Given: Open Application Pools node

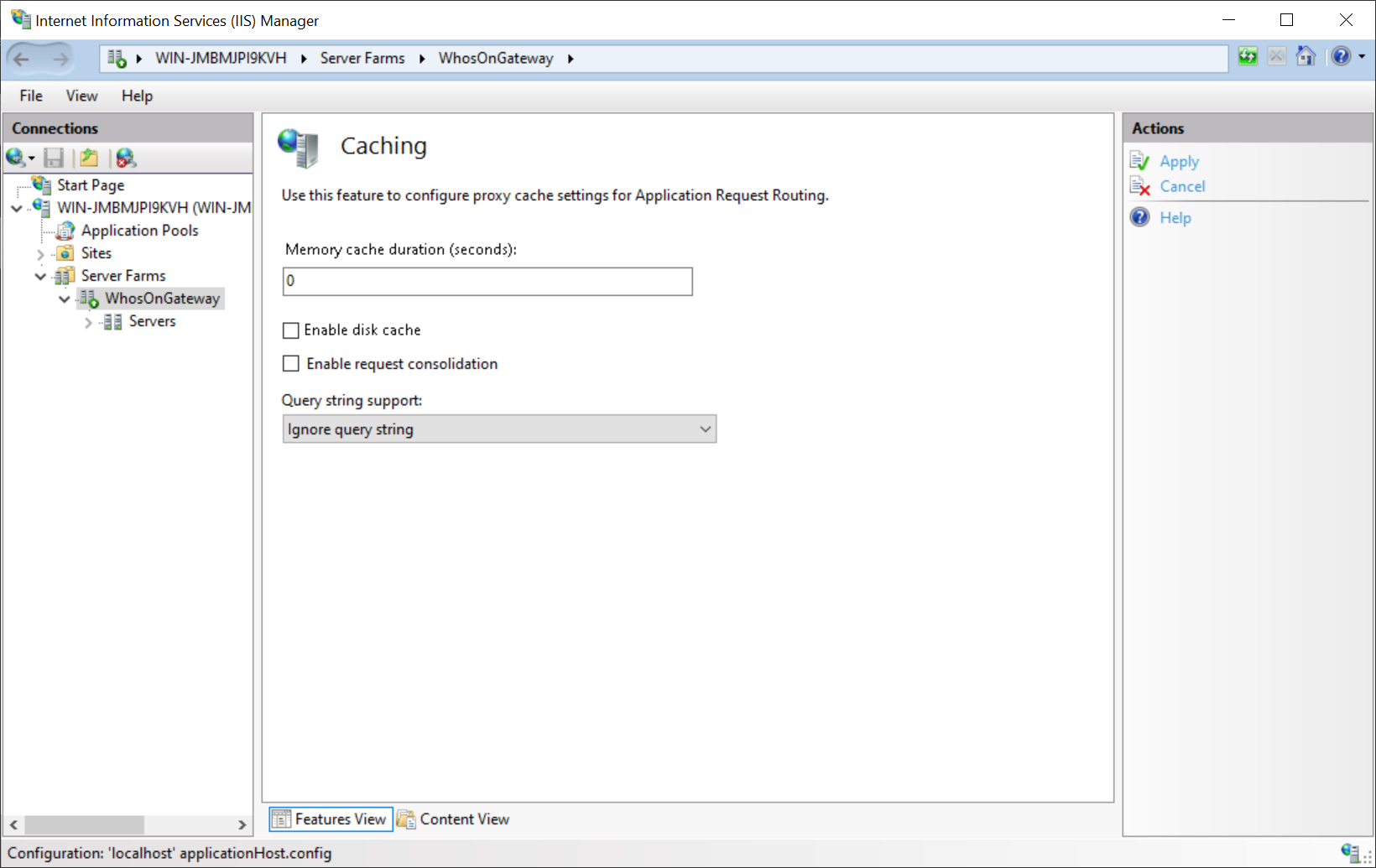Looking at the screenshot, I should click(140, 231).
